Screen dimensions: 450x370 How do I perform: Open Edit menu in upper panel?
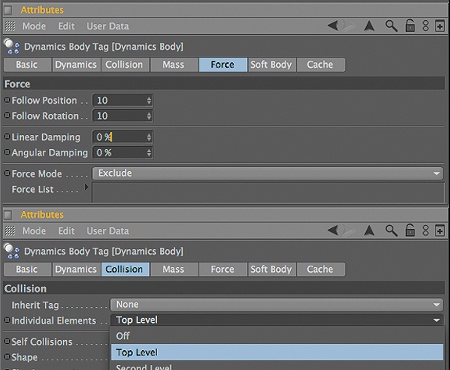click(x=66, y=26)
